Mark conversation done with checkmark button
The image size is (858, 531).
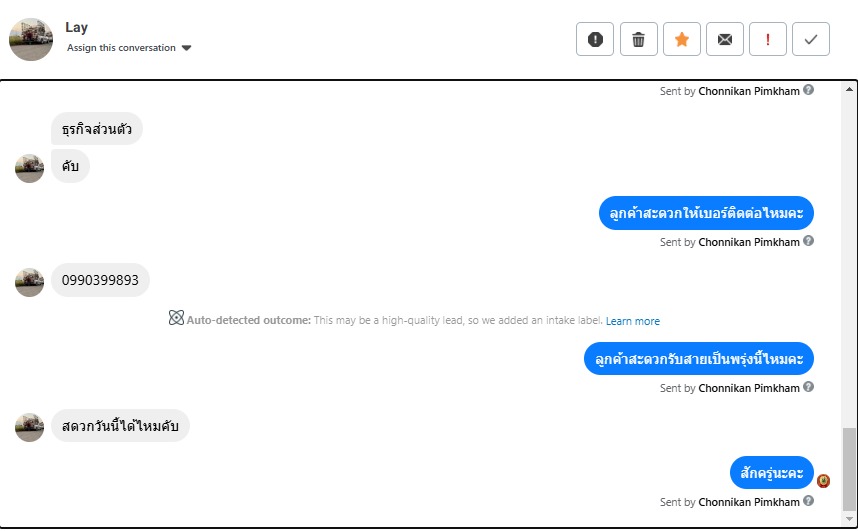click(811, 40)
